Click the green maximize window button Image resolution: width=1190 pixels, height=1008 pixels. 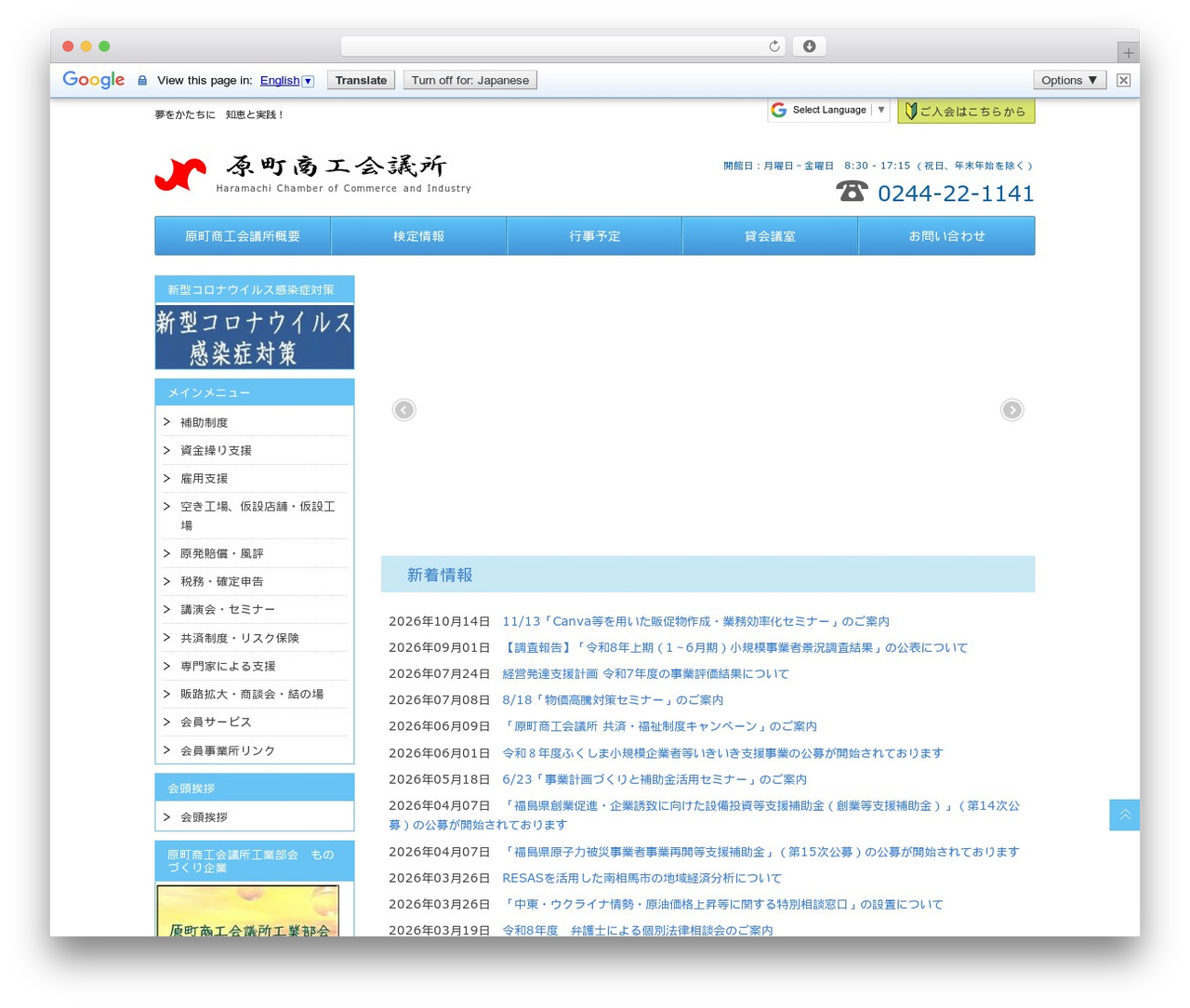click(104, 46)
